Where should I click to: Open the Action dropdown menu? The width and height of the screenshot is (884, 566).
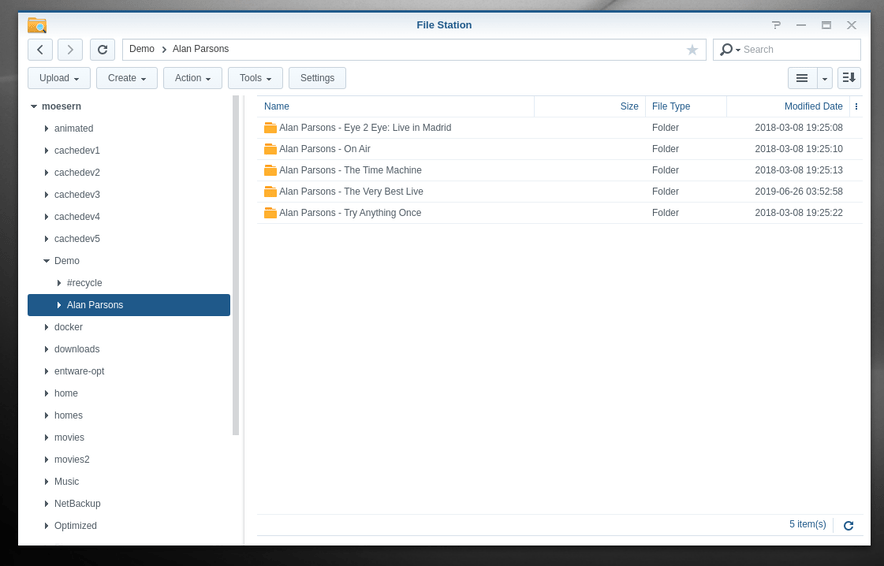pyautogui.click(x=192, y=78)
